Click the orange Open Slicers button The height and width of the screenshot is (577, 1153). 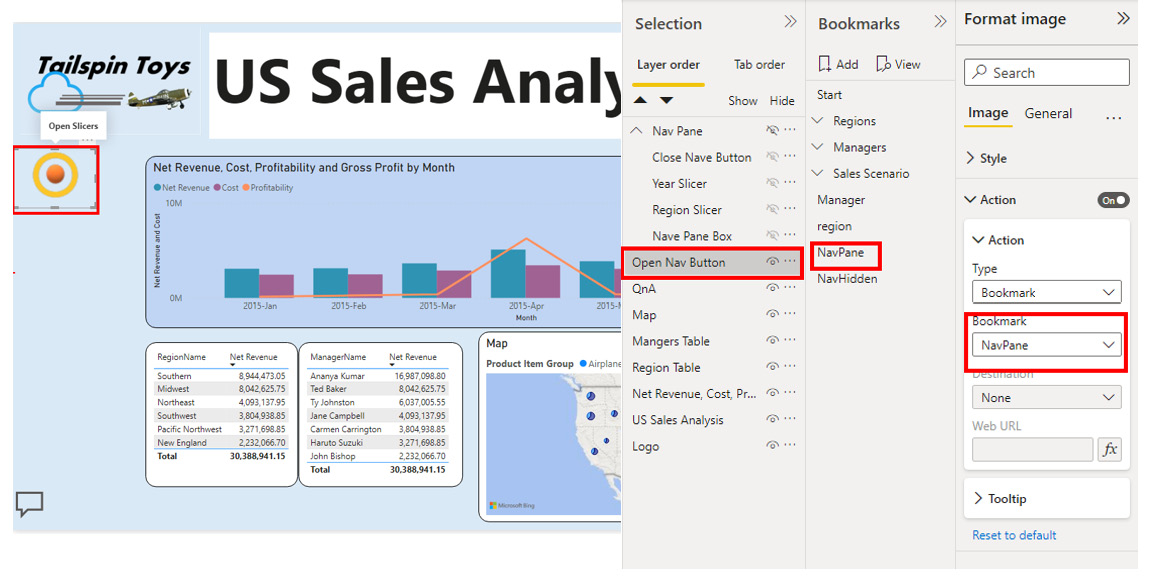(x=56, y=174)
